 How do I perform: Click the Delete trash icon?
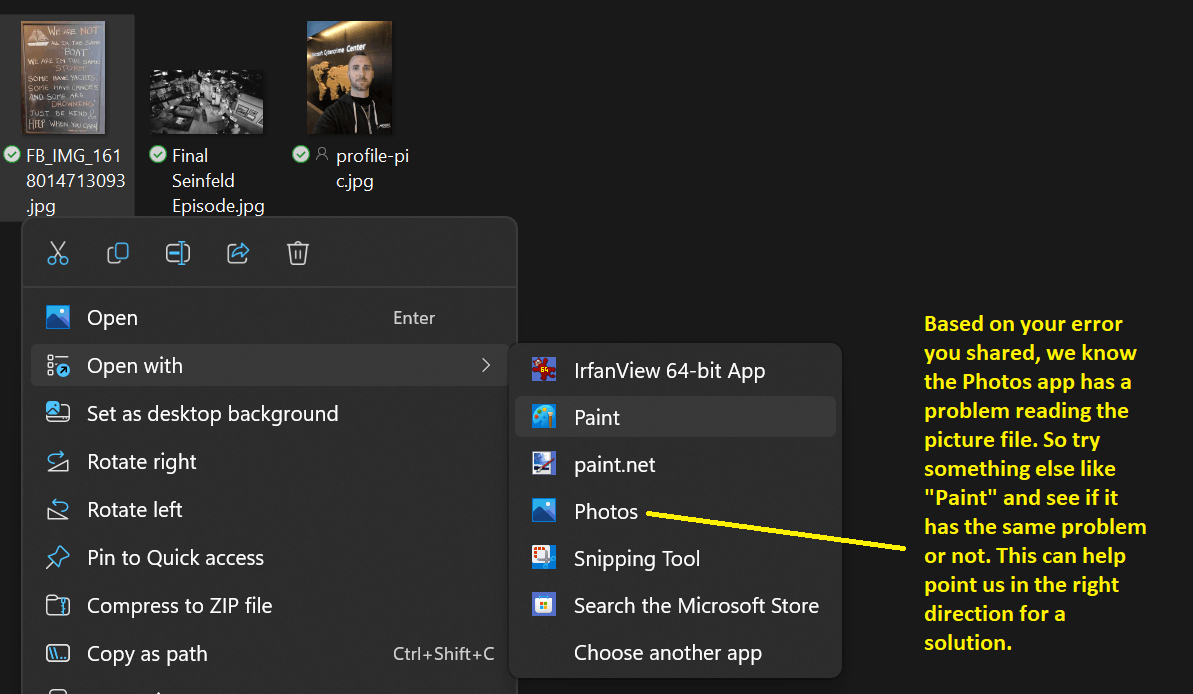click(297, 253)
